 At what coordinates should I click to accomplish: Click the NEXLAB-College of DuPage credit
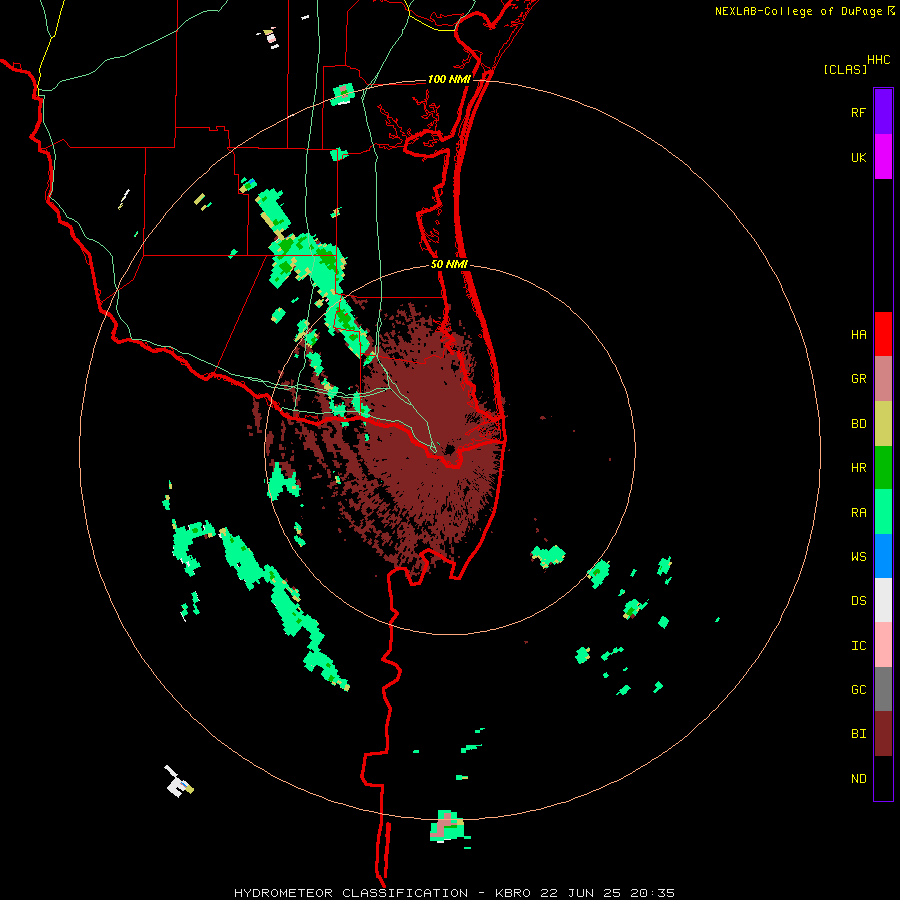(804, 11)
